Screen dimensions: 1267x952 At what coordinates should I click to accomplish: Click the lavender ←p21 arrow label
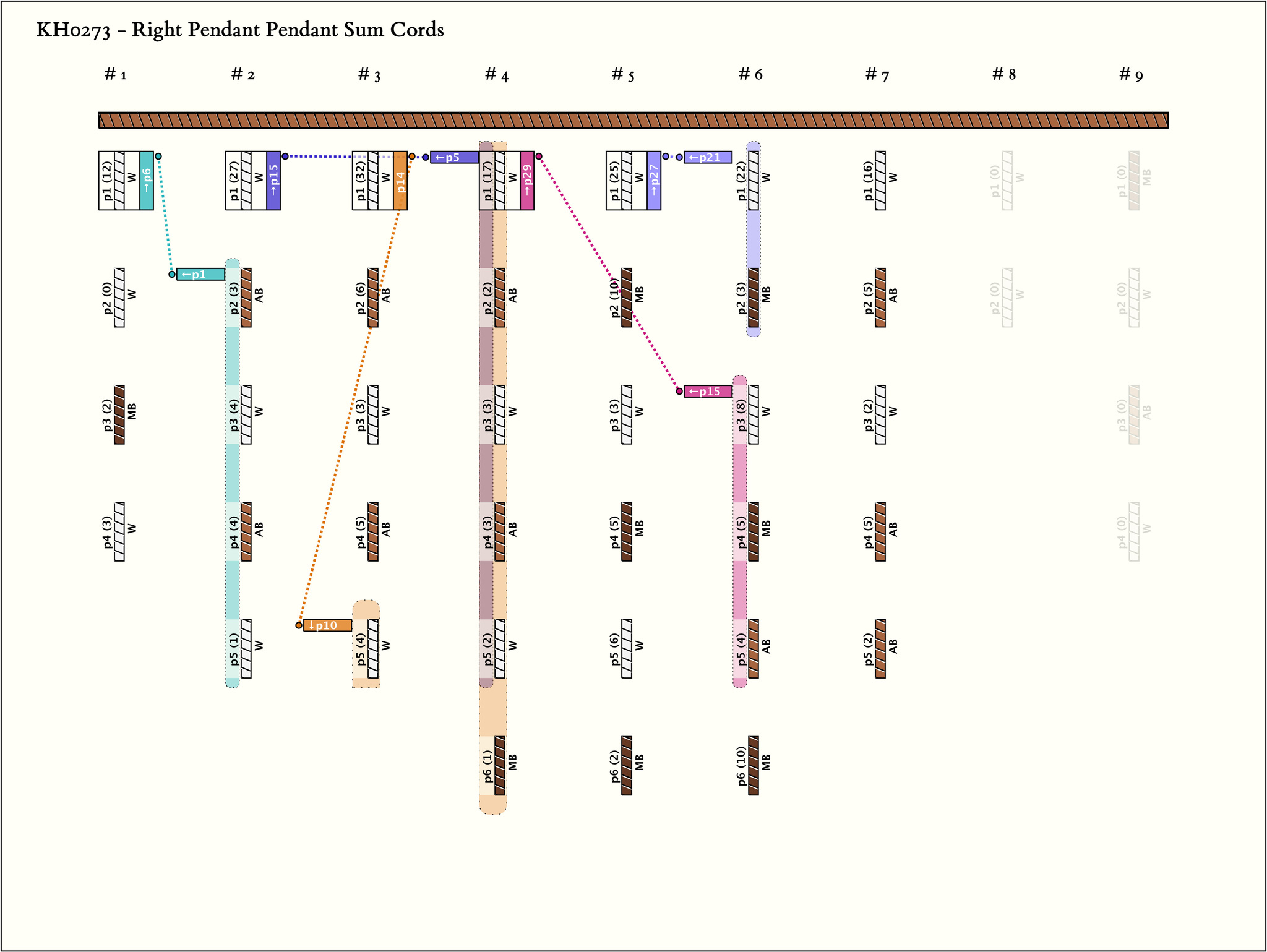coord(708,157)
